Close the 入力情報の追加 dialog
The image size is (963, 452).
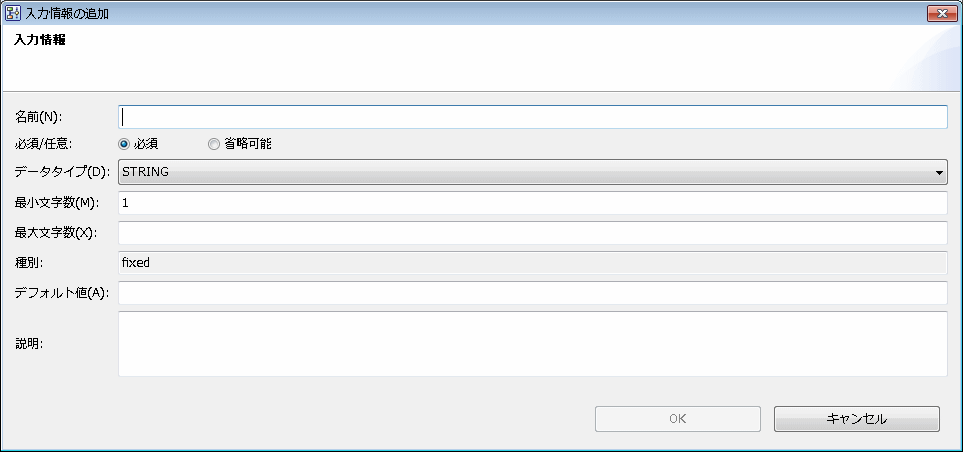[942, 13]
